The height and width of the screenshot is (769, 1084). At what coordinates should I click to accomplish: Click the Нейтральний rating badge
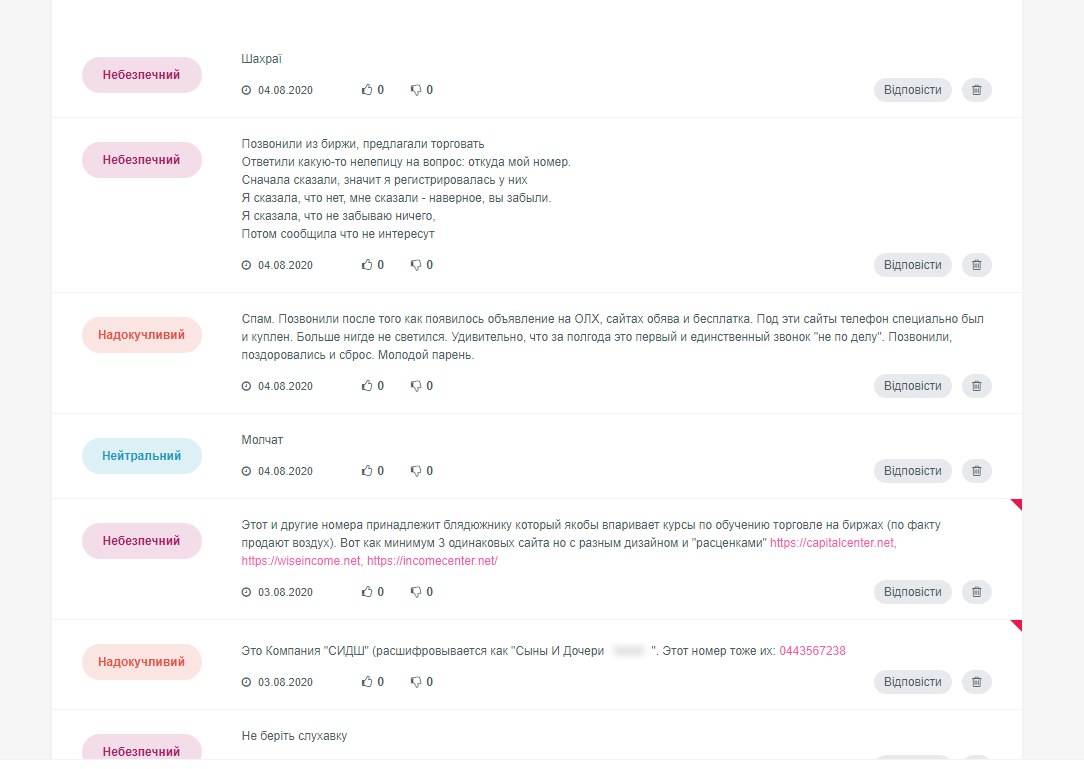[x=142, y=456]
